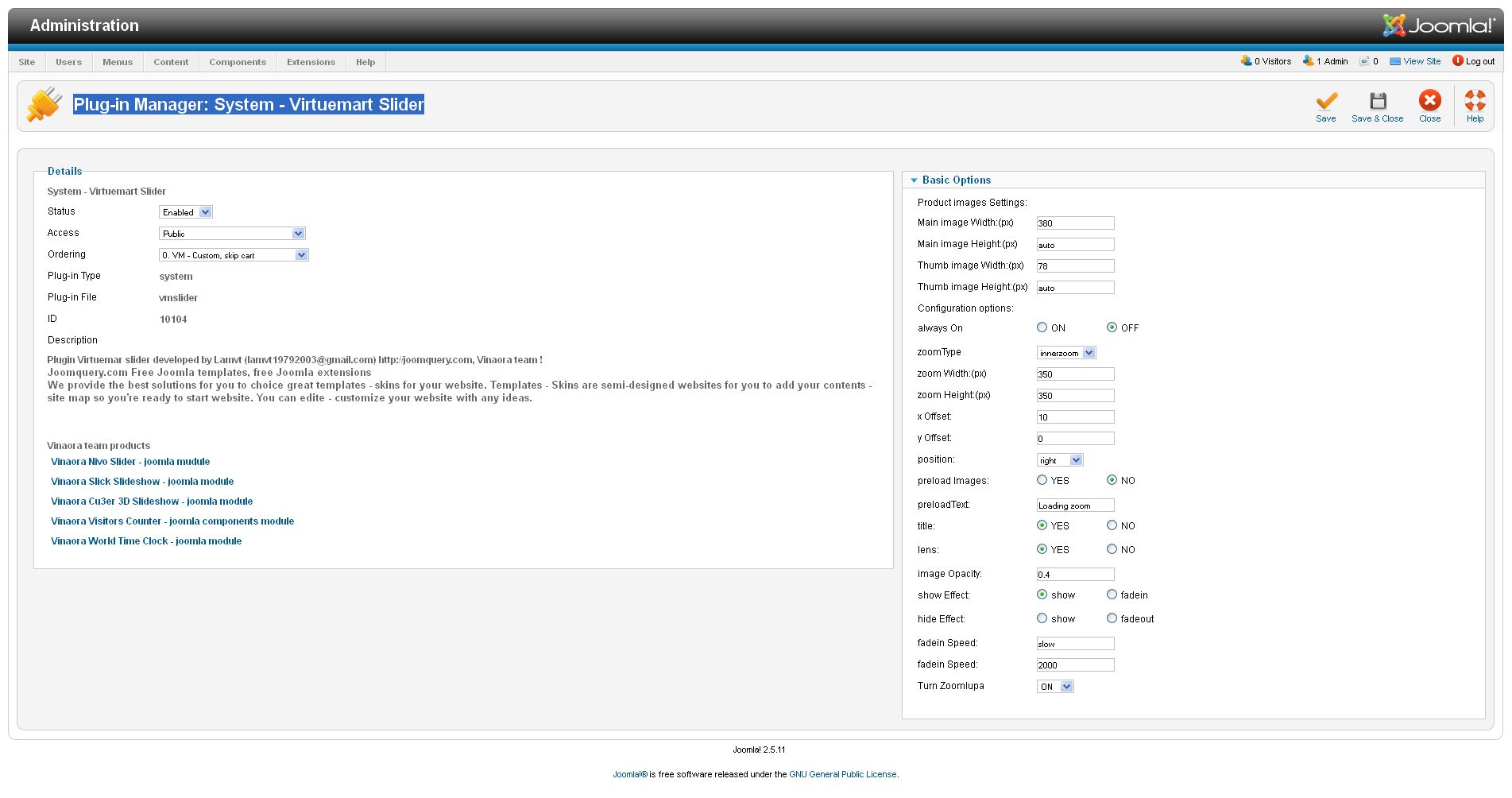
Task: Open the Users menu
Action: (68, 62)
